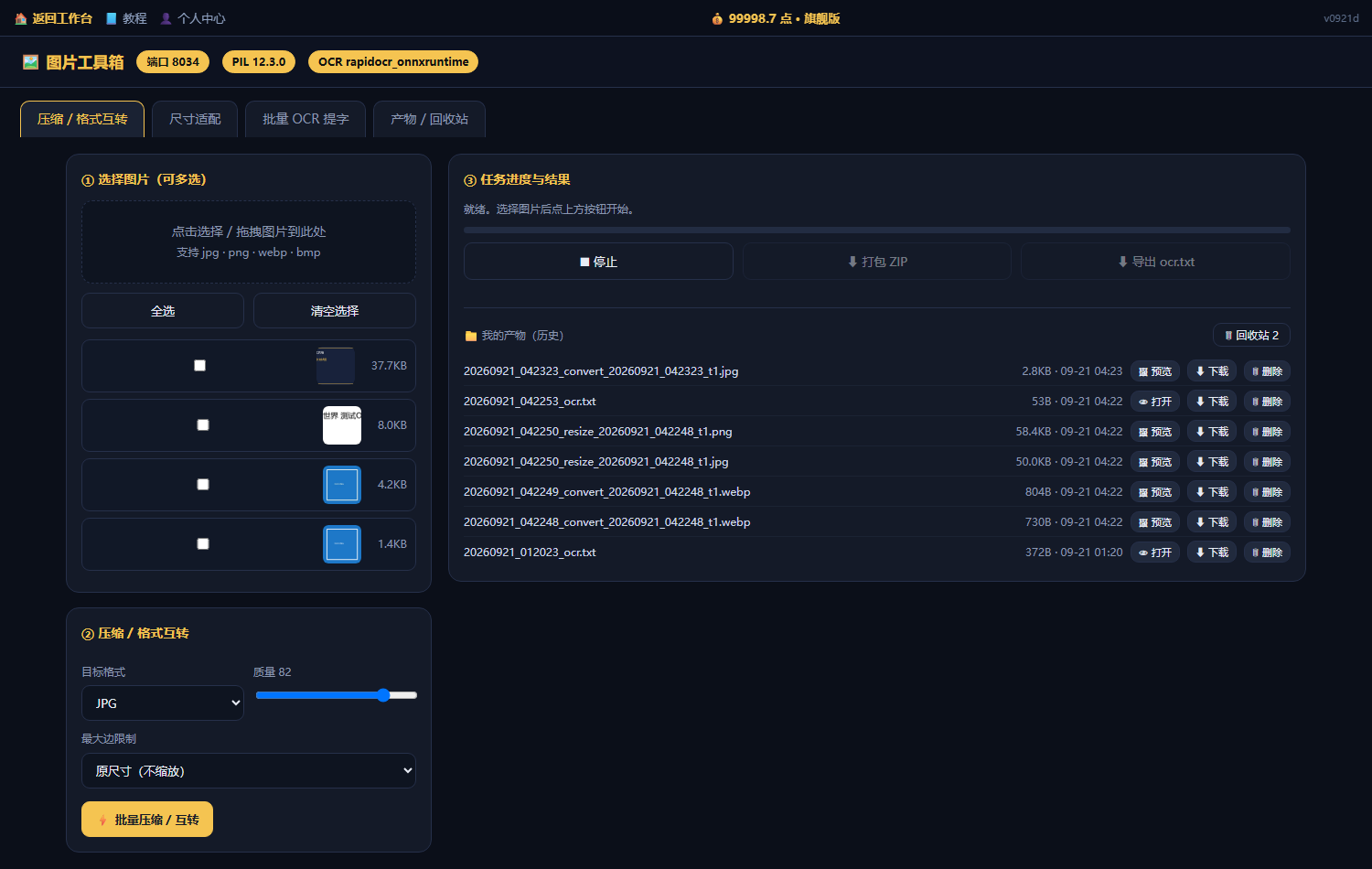Click the 清空选择 button
Viewport: 1372px width, 869px height.
pos(335,311)
